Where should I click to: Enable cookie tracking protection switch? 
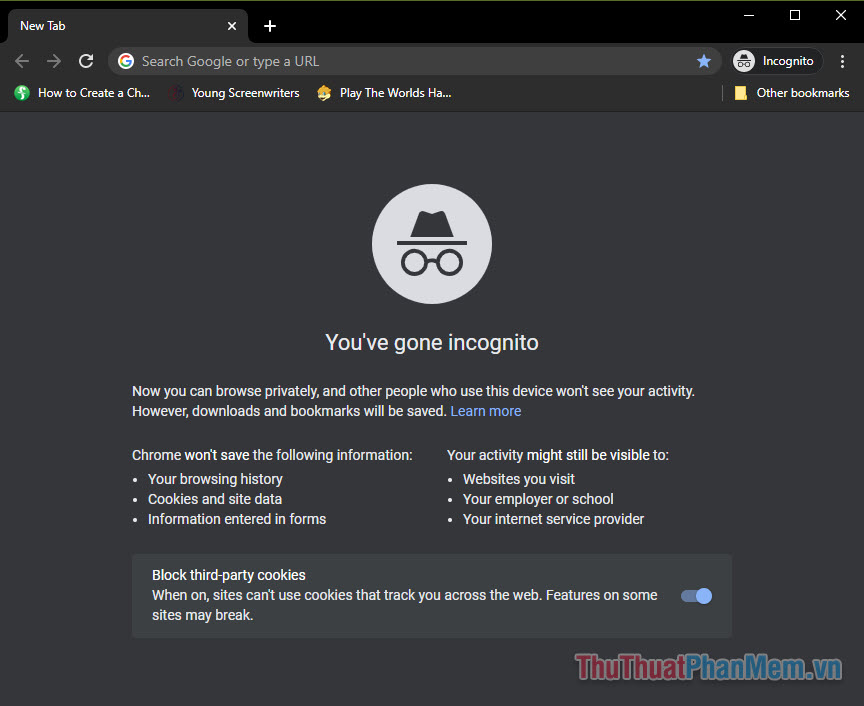(x=695, y=595)
